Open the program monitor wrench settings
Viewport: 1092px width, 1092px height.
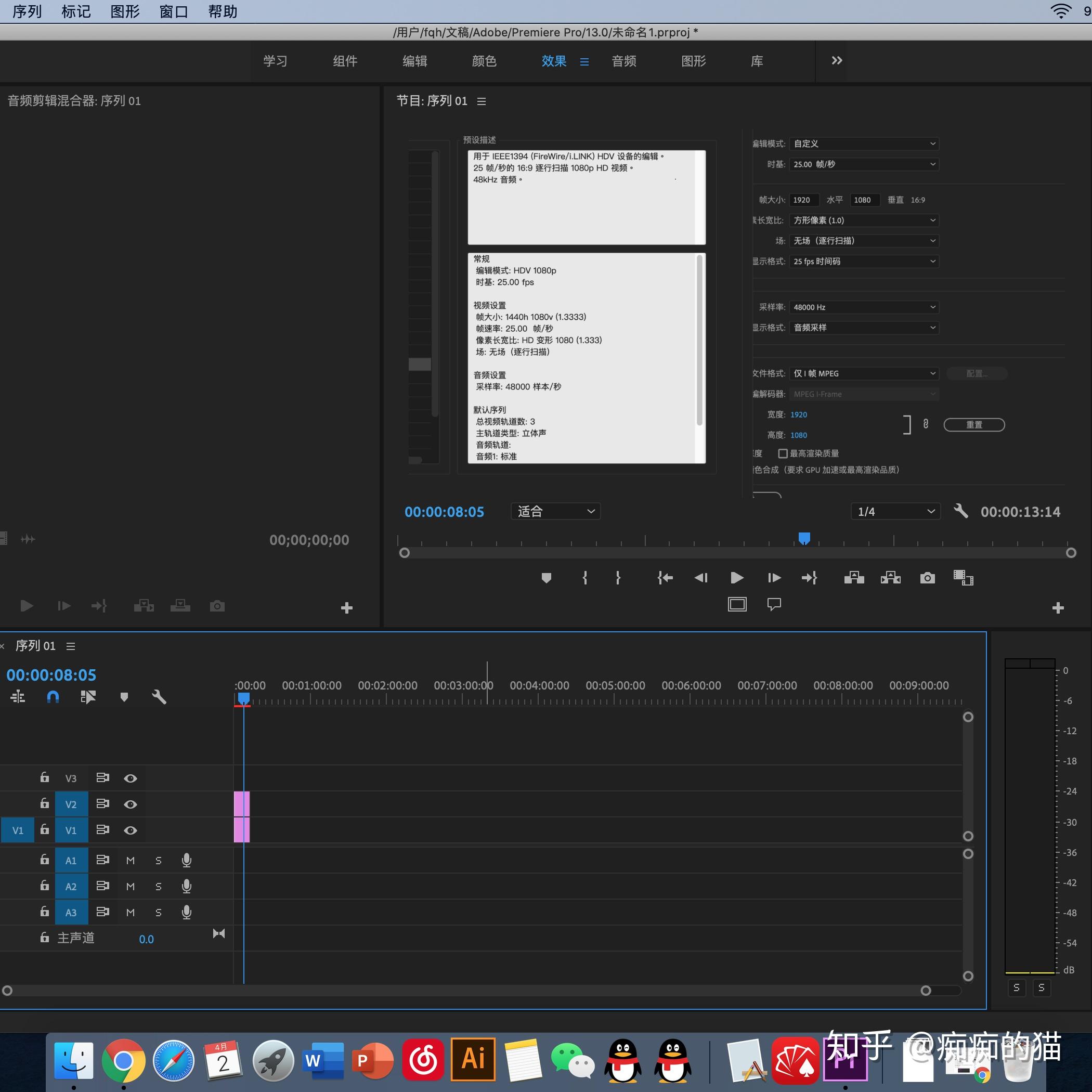tap(961, 511)
